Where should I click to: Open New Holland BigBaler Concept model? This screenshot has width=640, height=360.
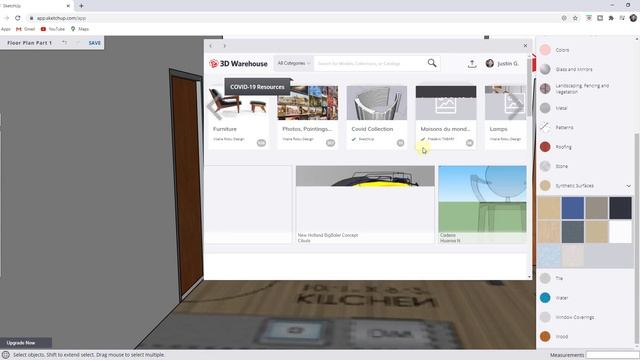coord(365,204)
